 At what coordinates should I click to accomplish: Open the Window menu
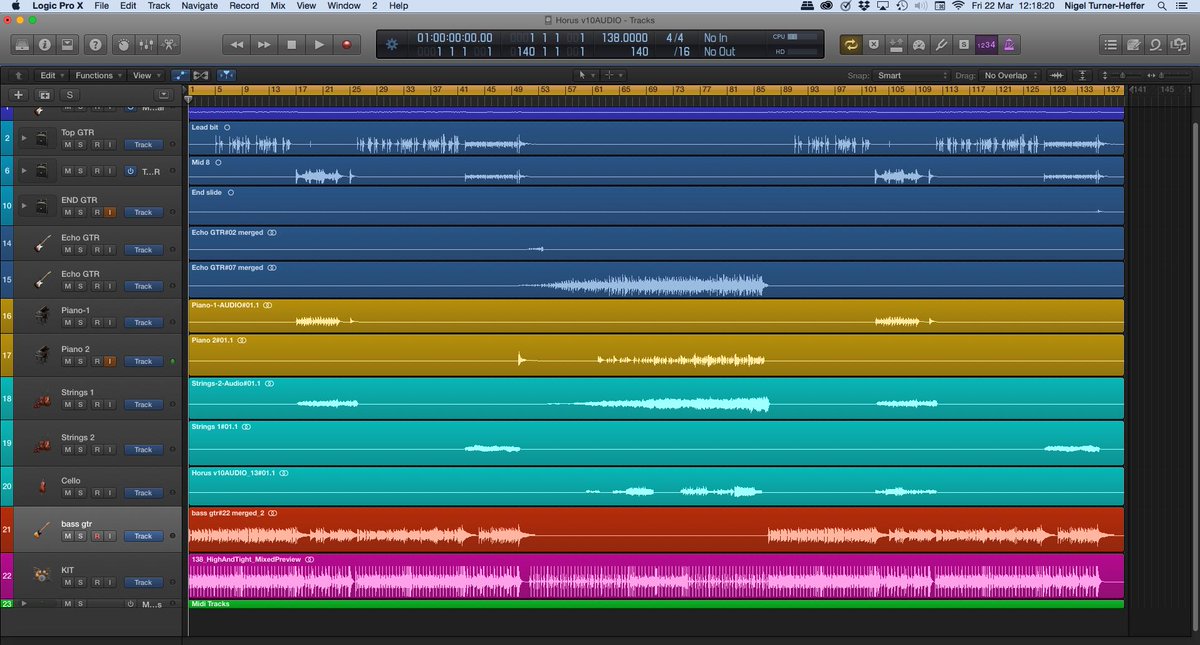coord(344,6)
